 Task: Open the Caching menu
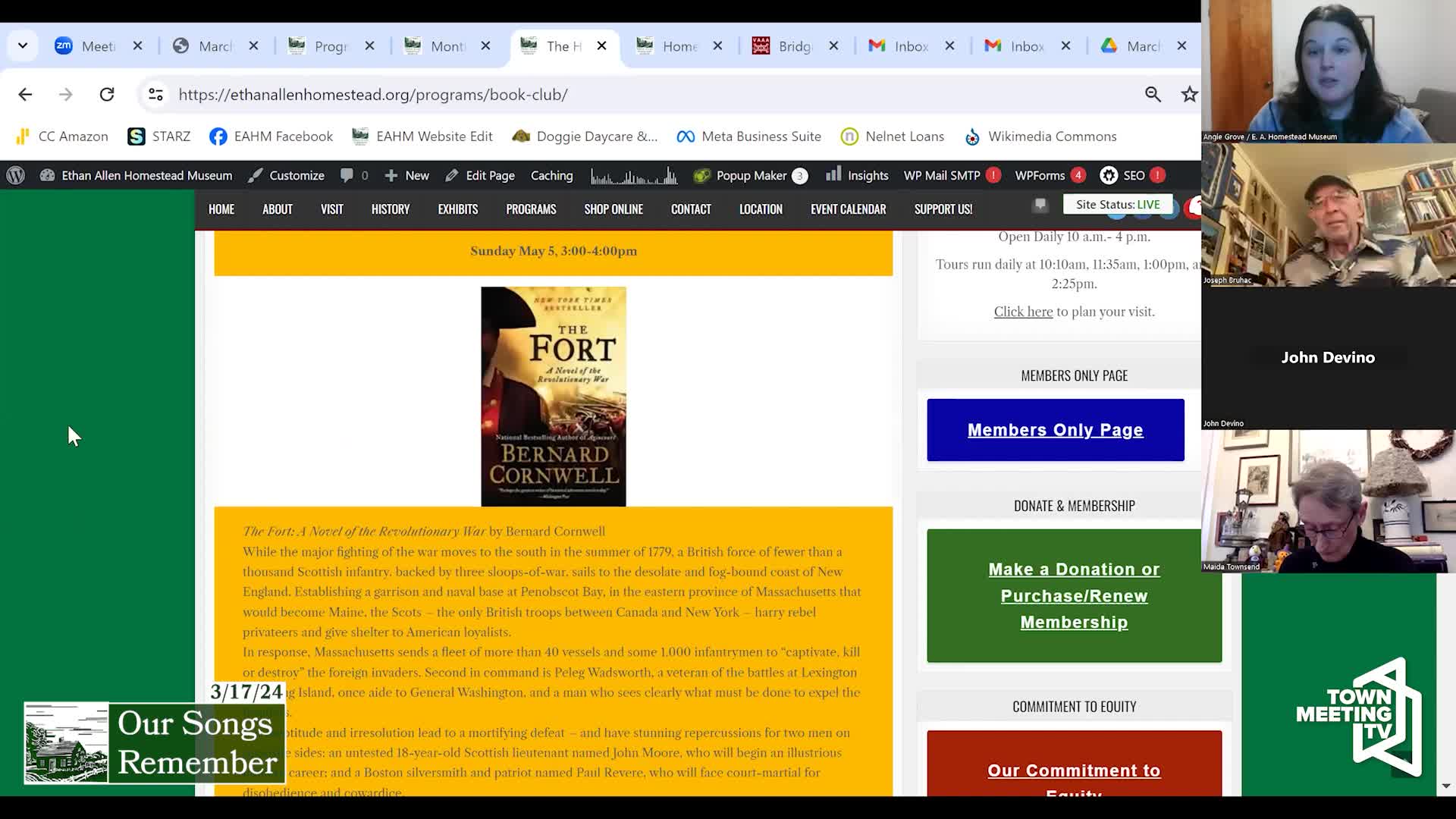pyautogui.click(x=551, y=175)
